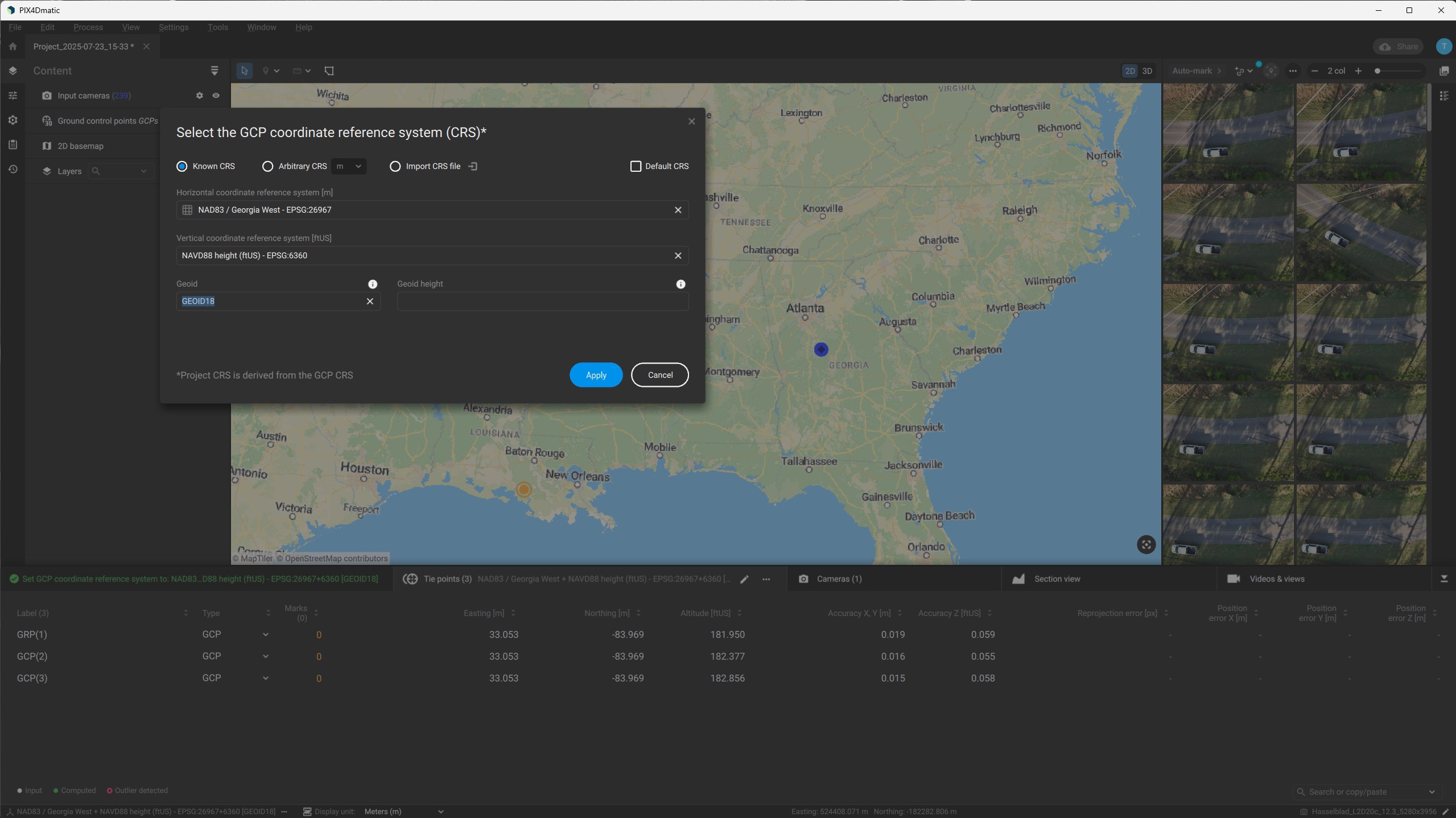Enable the Default CRS checkbox
This screenshot has height=818, width=1456.
click(636, 166)
